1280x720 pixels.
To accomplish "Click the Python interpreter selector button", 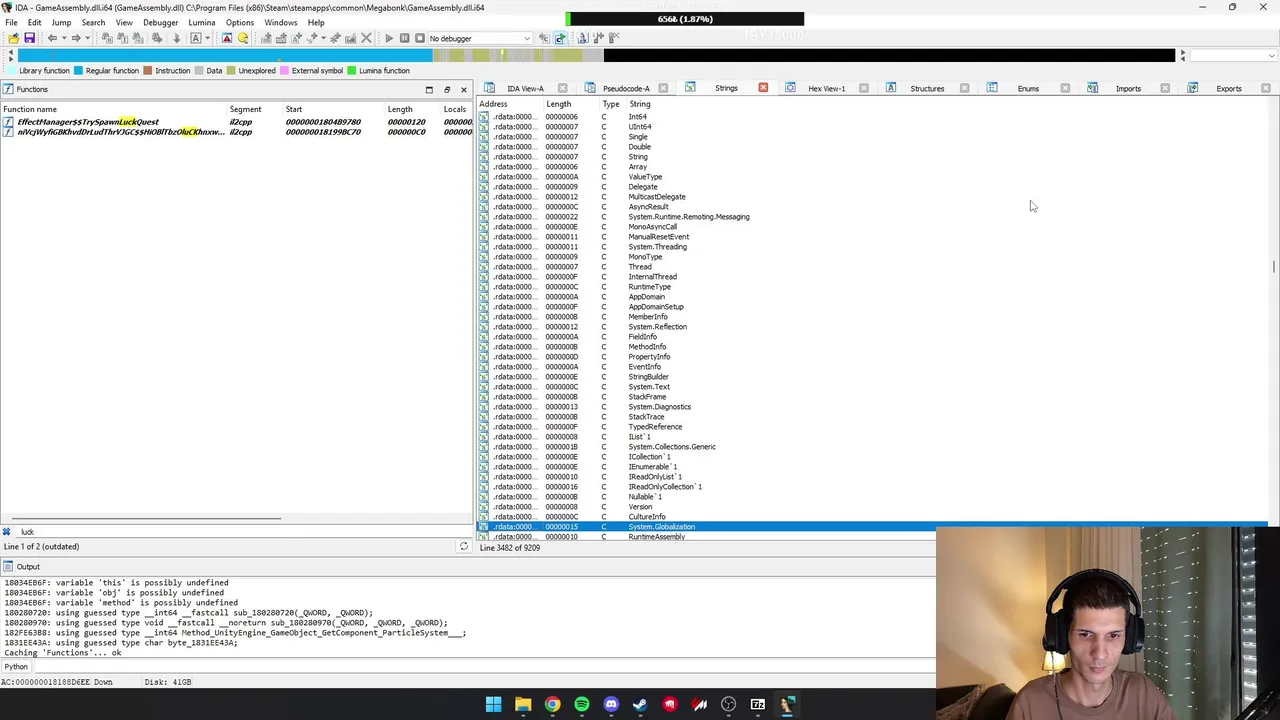I will [16, 667].
